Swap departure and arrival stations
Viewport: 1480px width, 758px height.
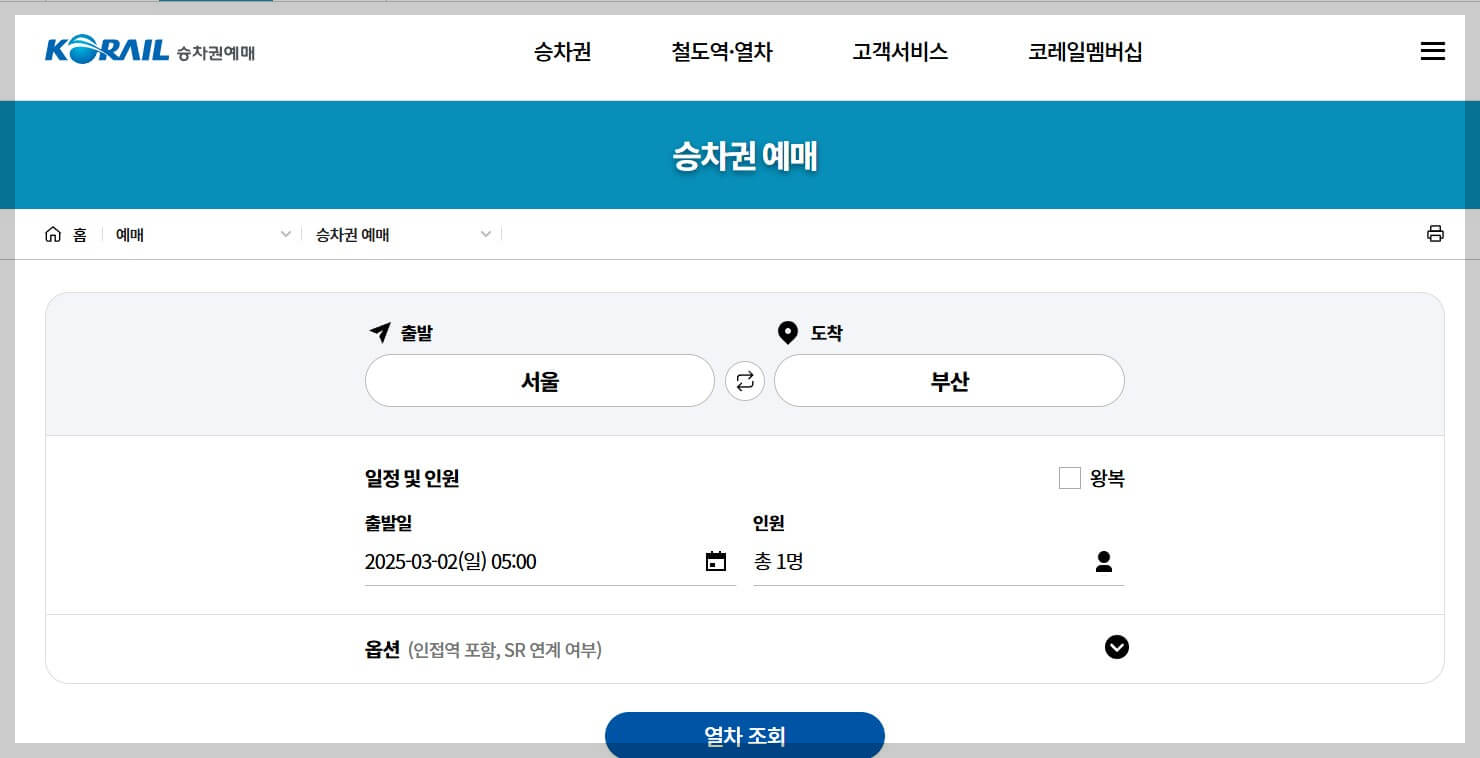pos(744,381)
